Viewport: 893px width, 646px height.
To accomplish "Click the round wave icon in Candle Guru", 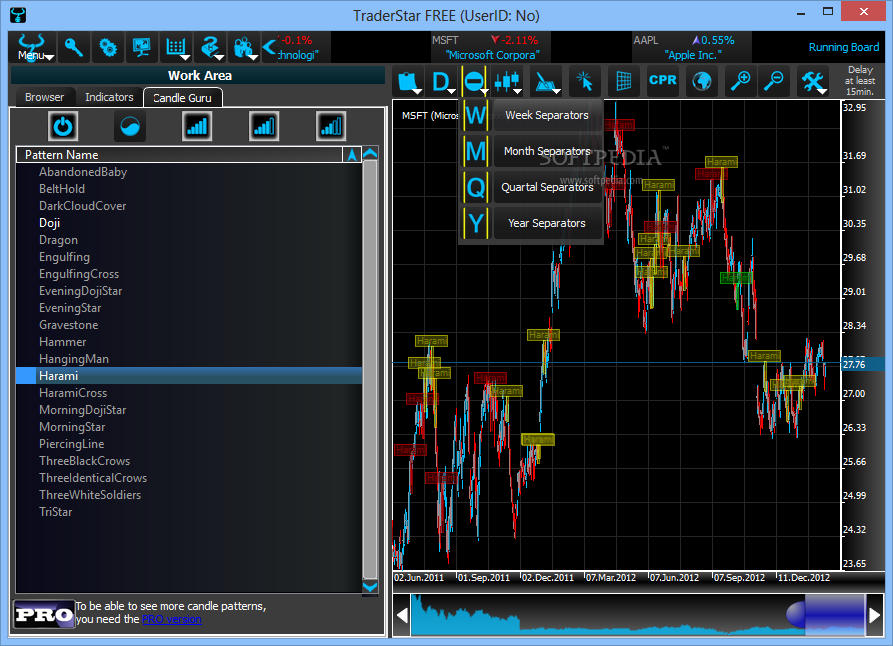I will click(130, 126).
